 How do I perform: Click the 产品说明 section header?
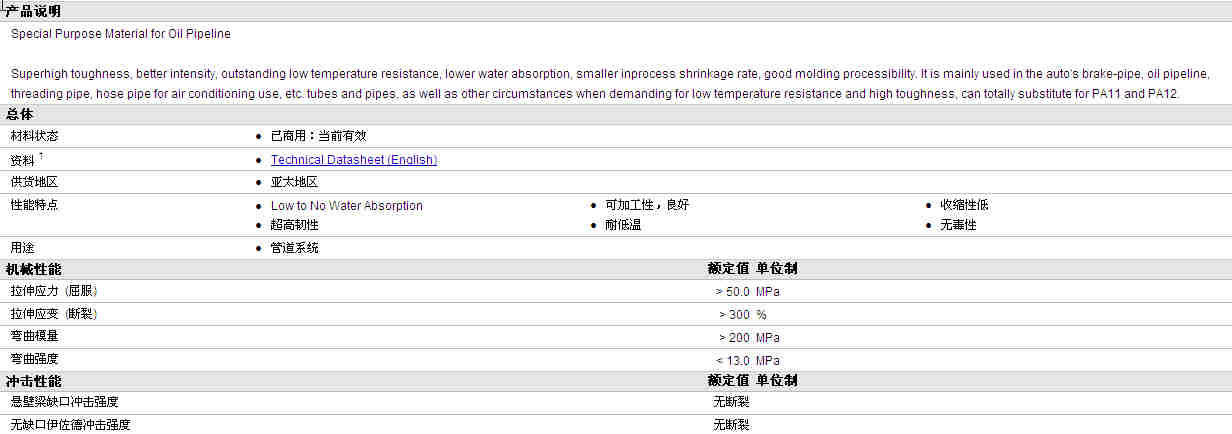pos(33,11)
